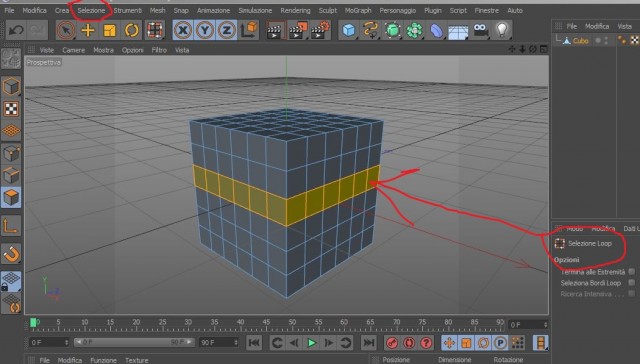
Task: Switch to Points mode
Action: pos(11,153)
